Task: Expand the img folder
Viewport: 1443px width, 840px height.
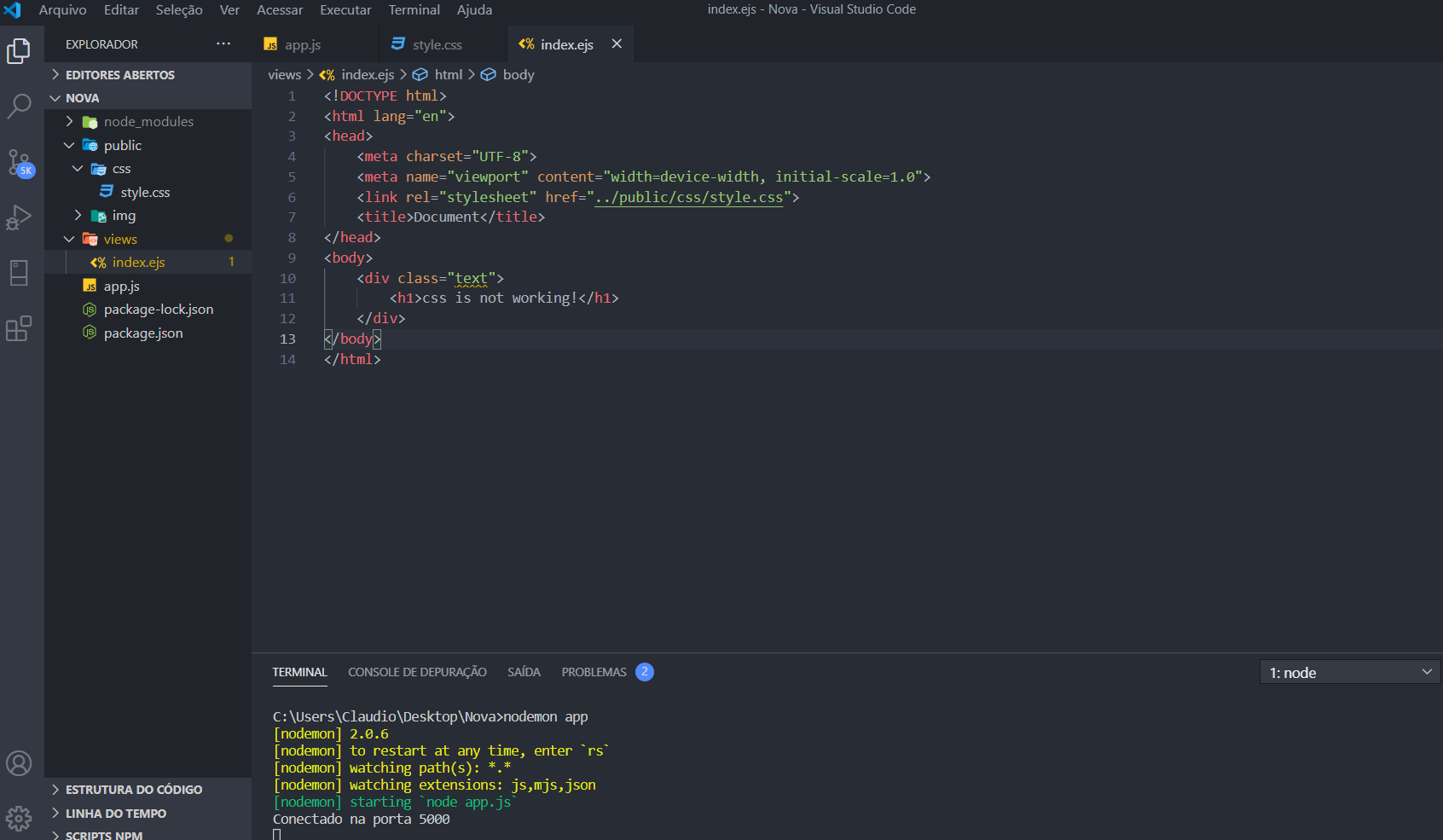Action: 148,216
